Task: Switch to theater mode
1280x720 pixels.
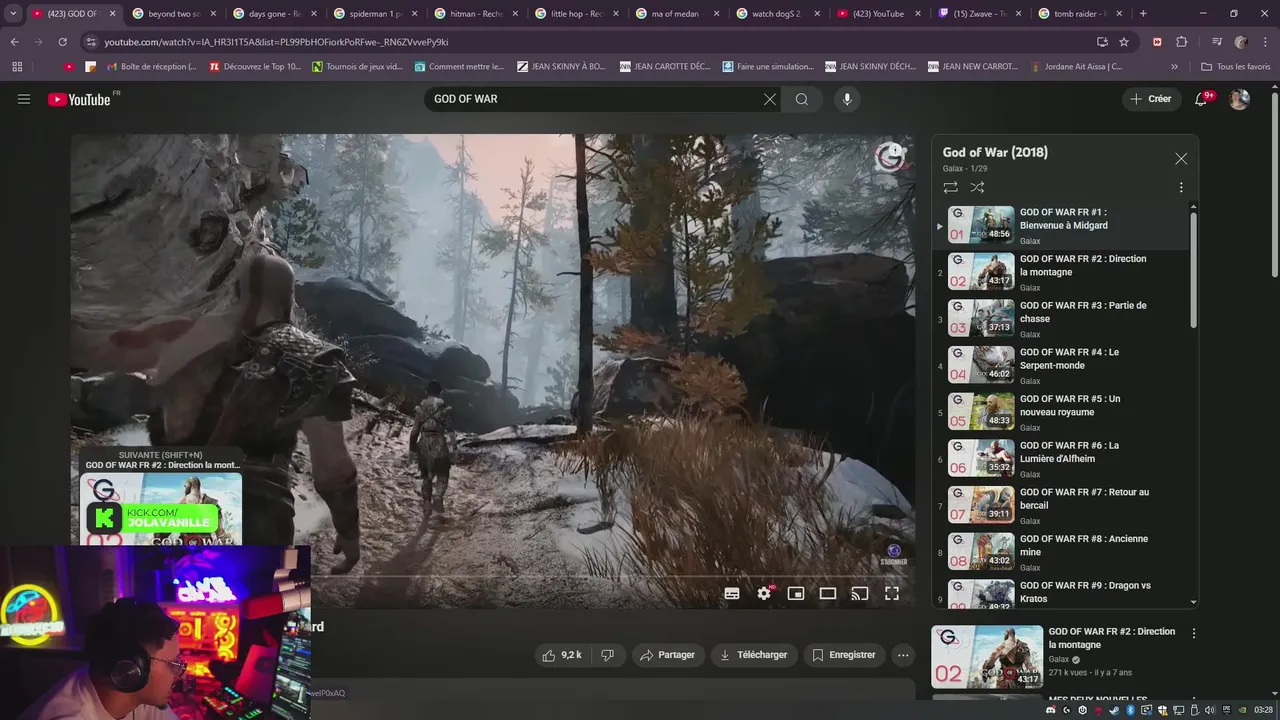Action: tap(828, 593)
